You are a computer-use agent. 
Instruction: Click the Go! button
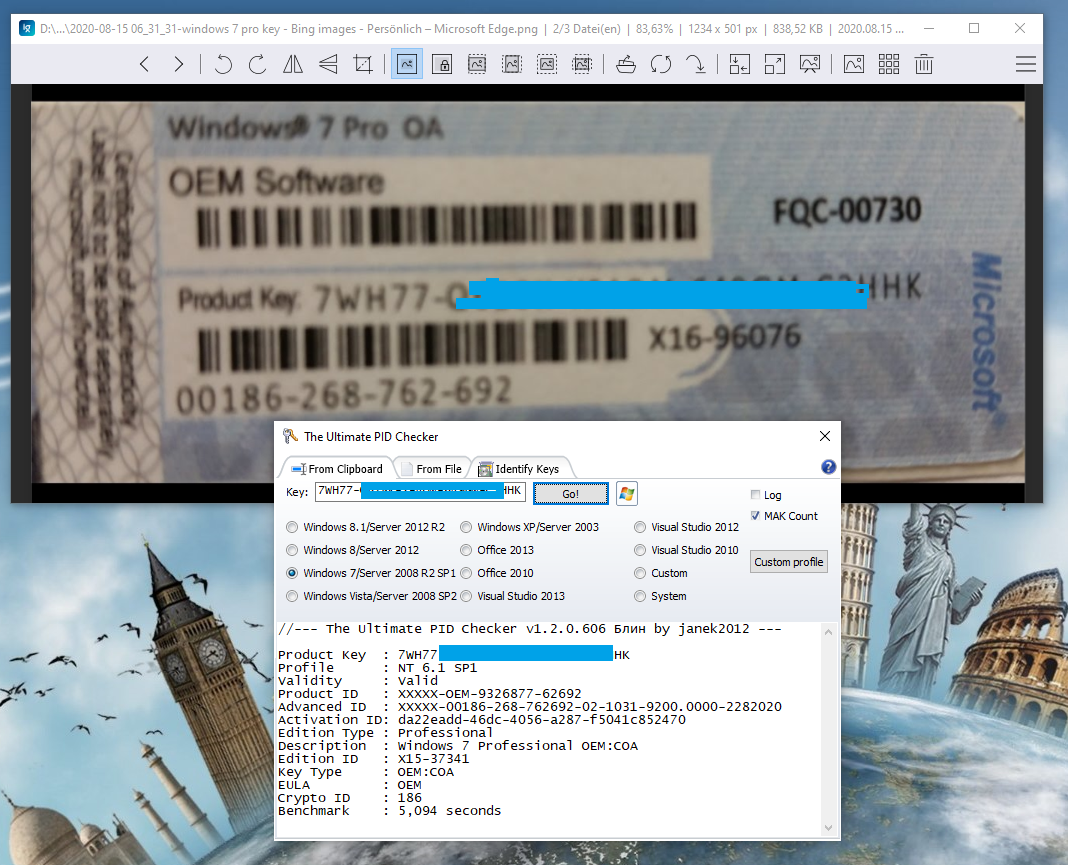(x=571, y=494)
